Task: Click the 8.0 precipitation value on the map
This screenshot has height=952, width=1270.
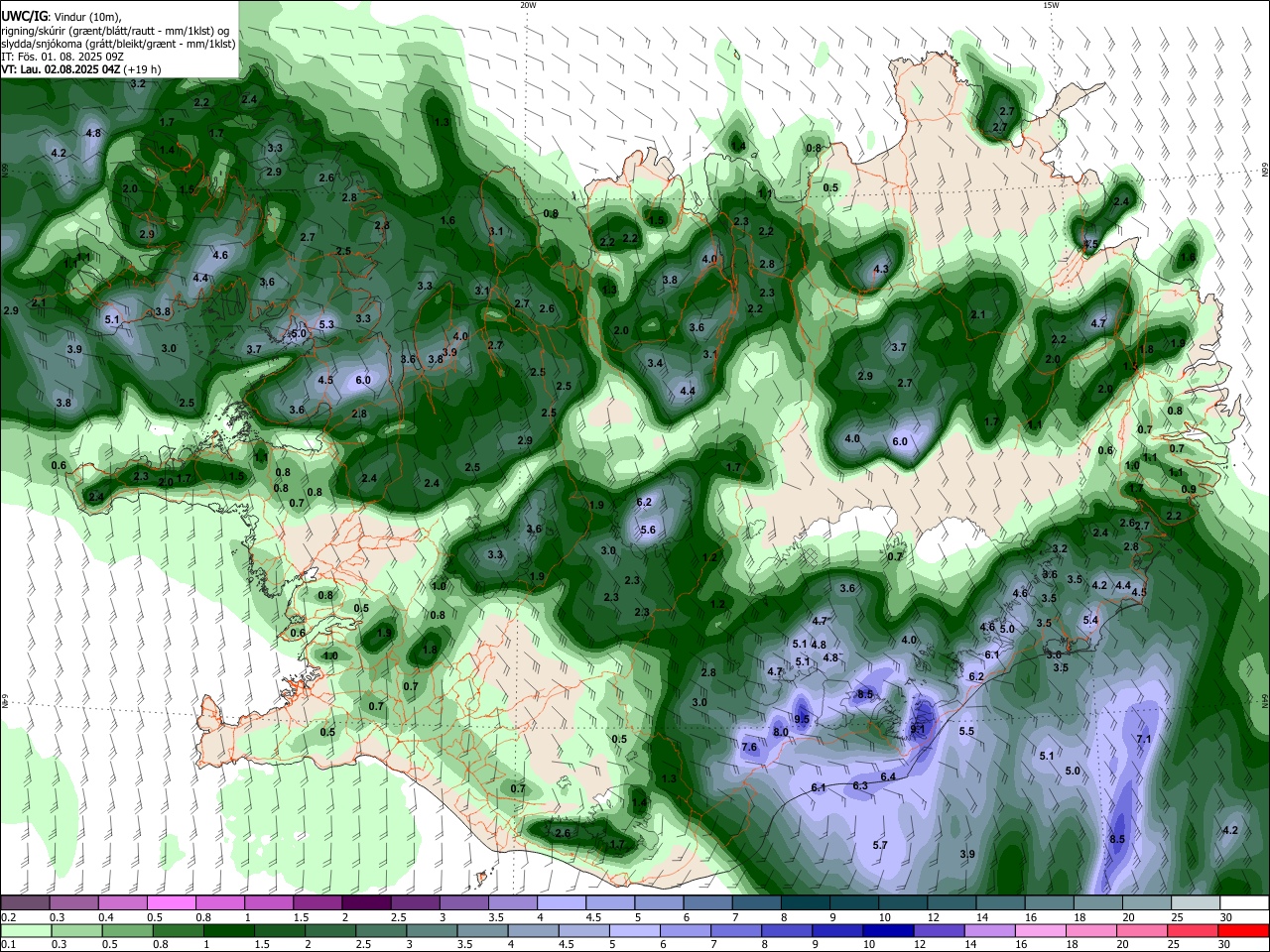Action: pos(781,732)
